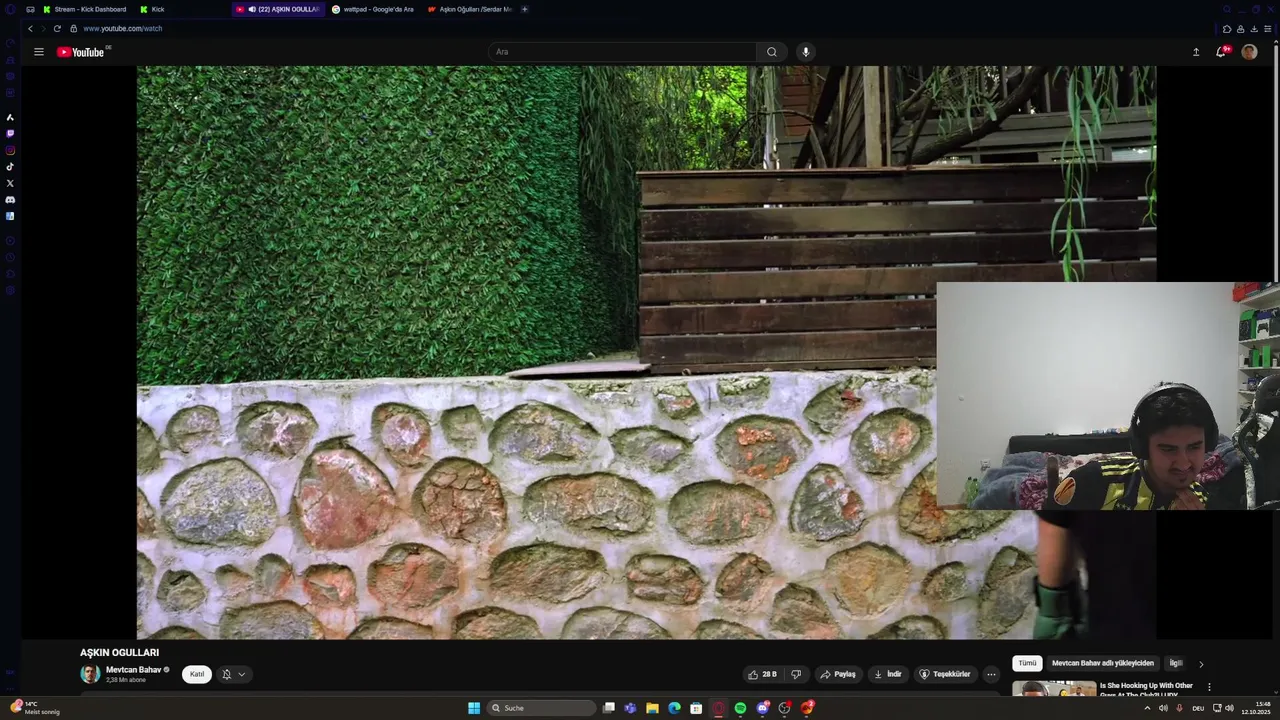Click the YouTube search magnifier button

[x=771, y=52]
